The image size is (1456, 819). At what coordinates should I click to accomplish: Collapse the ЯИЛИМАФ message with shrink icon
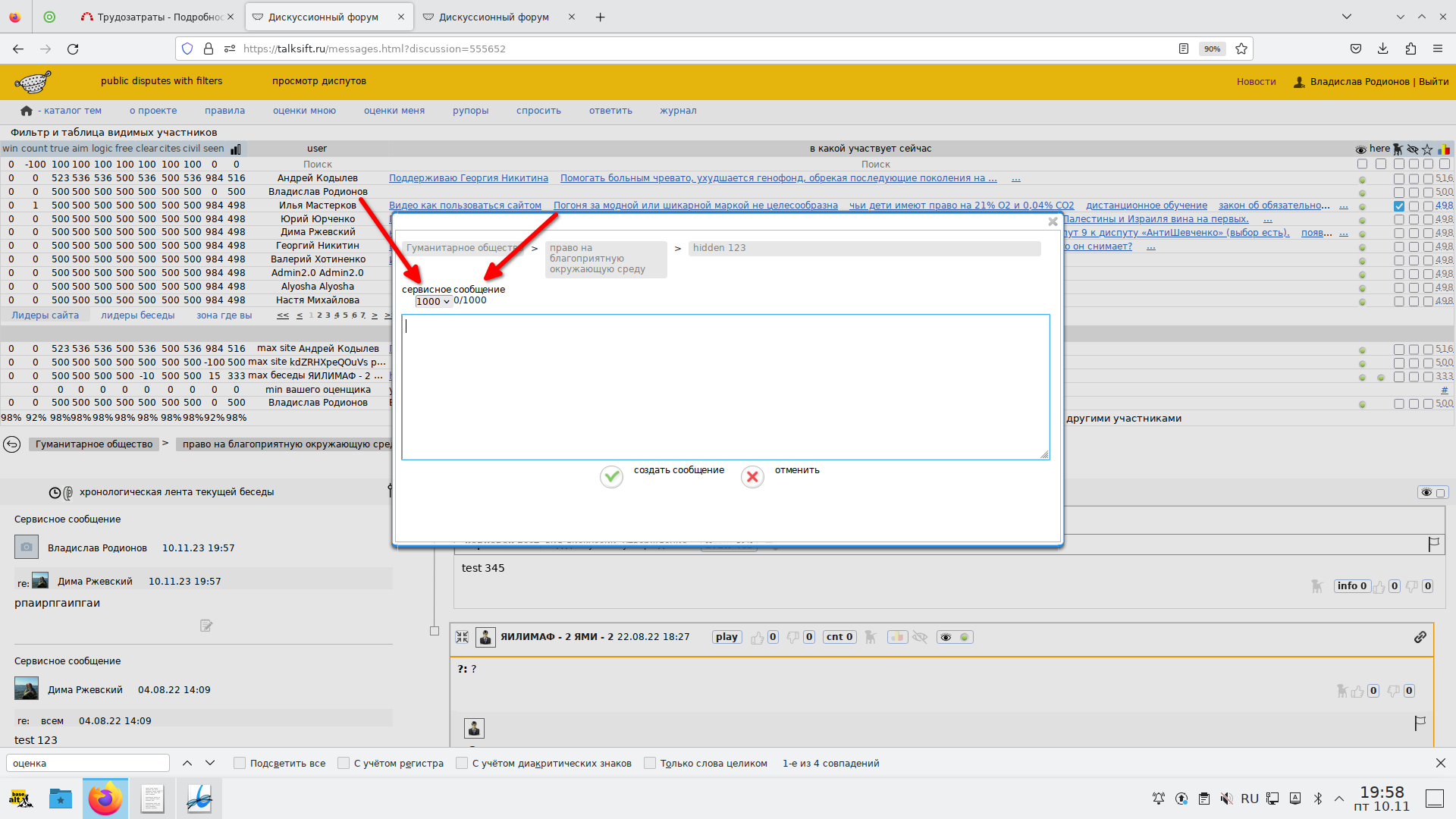click(462, 637)
